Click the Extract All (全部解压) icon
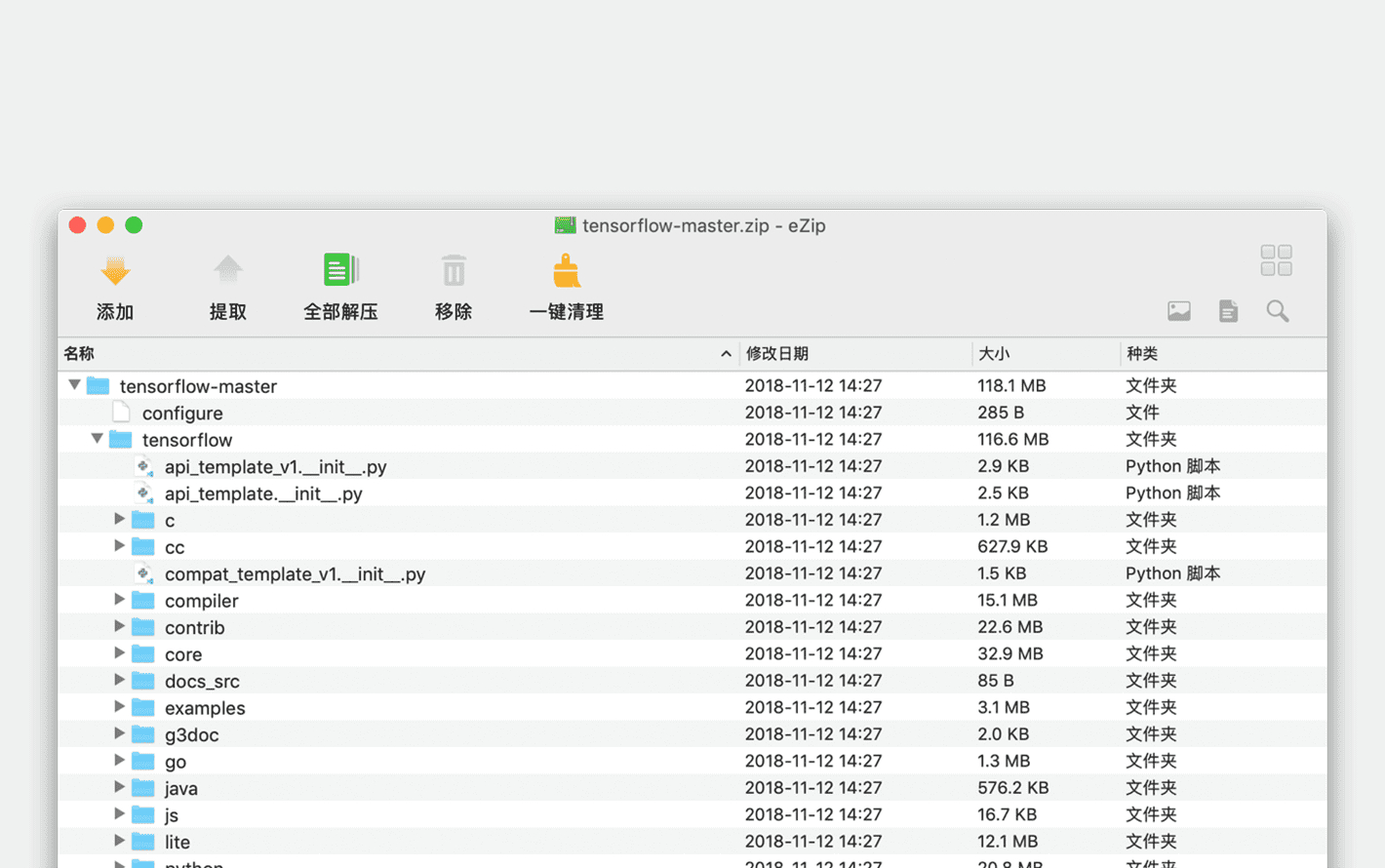Viewport: 1385px width, 868px height. [x=340, y=271]
